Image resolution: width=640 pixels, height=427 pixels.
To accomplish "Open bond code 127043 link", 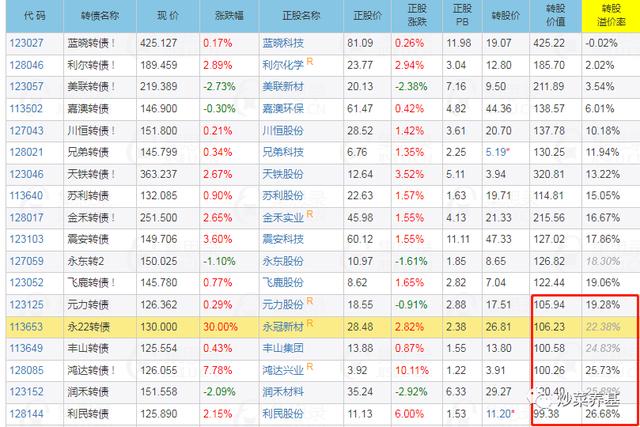I will (27, 131).
